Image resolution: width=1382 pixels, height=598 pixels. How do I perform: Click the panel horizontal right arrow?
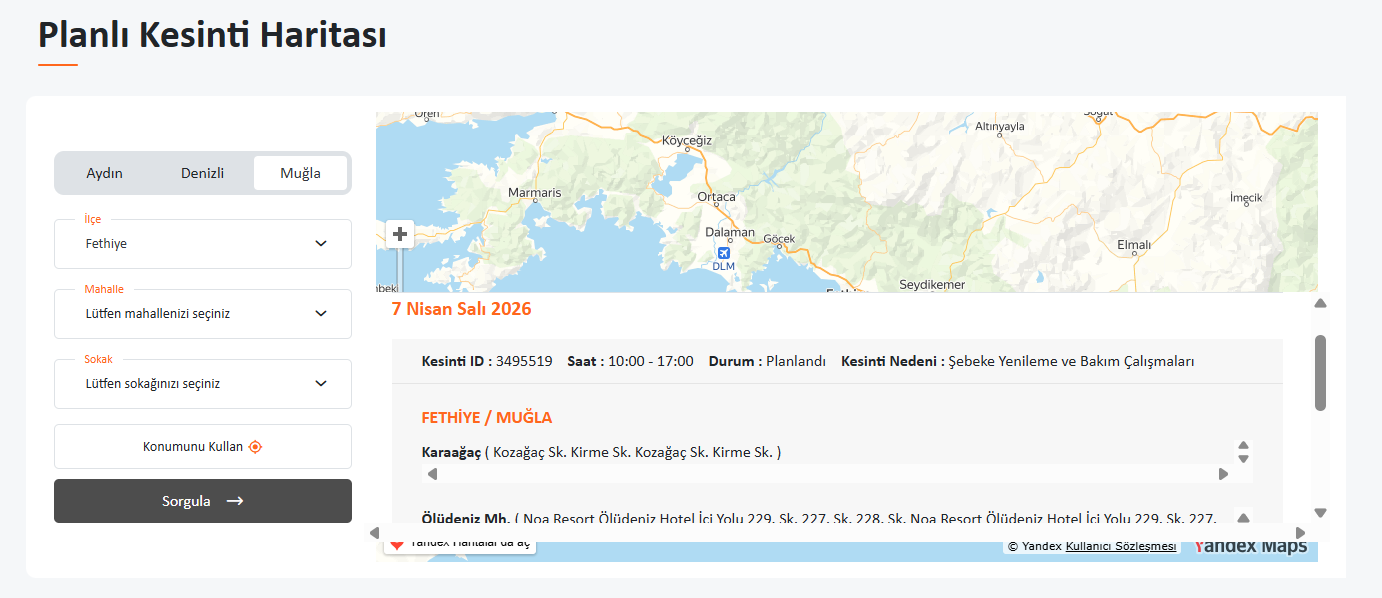point(1300,532)
